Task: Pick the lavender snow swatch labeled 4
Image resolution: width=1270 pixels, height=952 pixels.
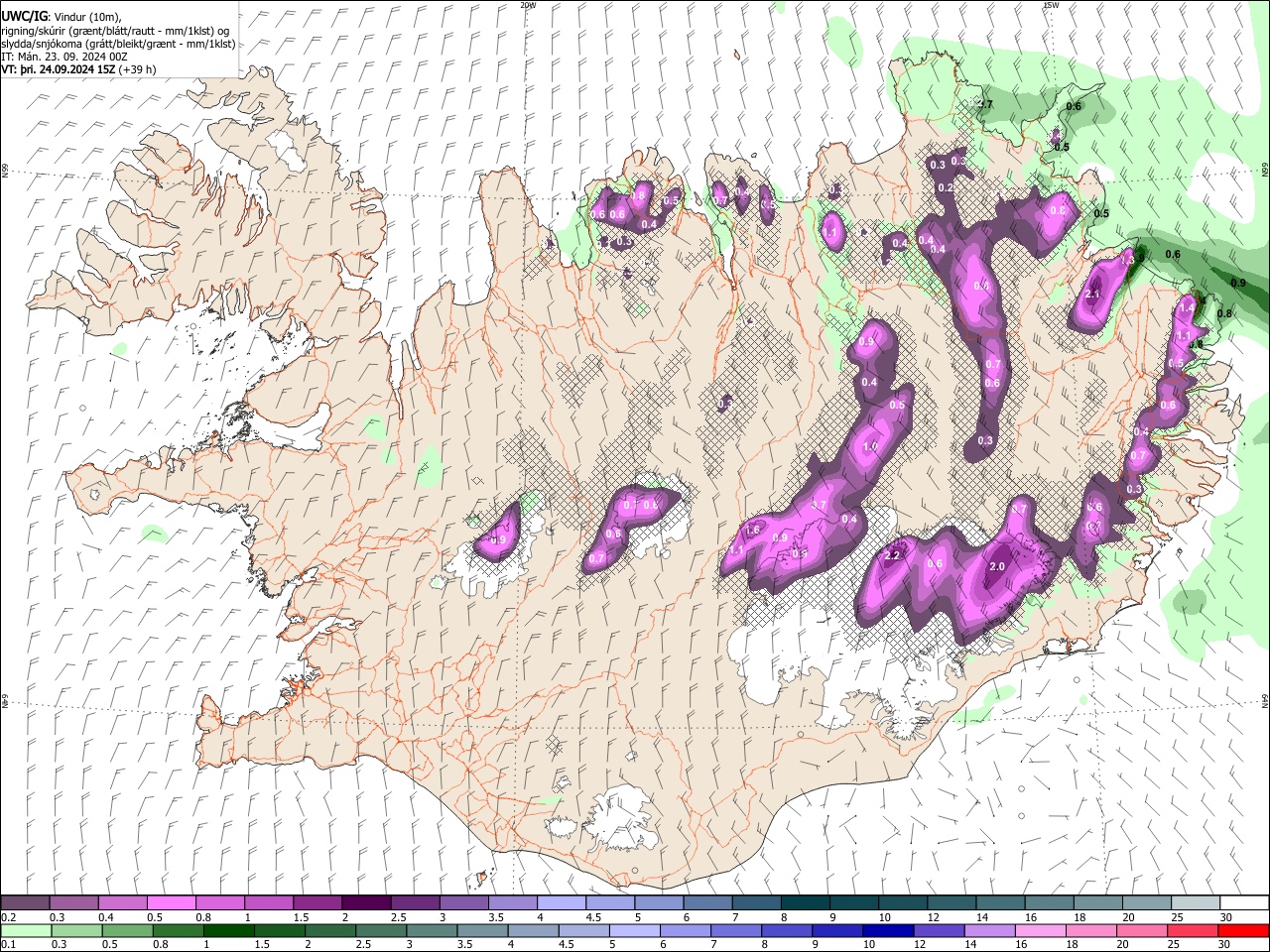Action: pyautogui.click(x=562, y=902)
